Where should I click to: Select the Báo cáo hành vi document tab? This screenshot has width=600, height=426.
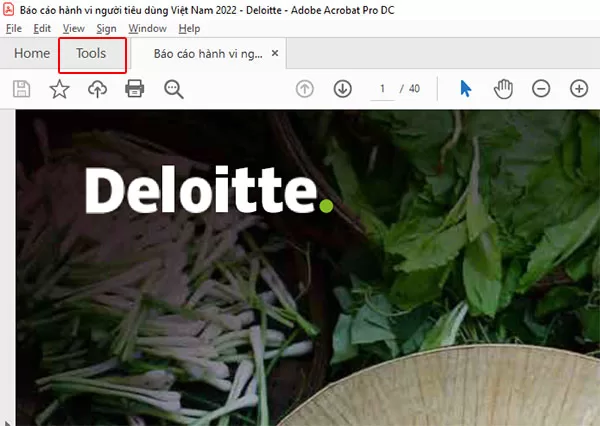tap(208, 54)
